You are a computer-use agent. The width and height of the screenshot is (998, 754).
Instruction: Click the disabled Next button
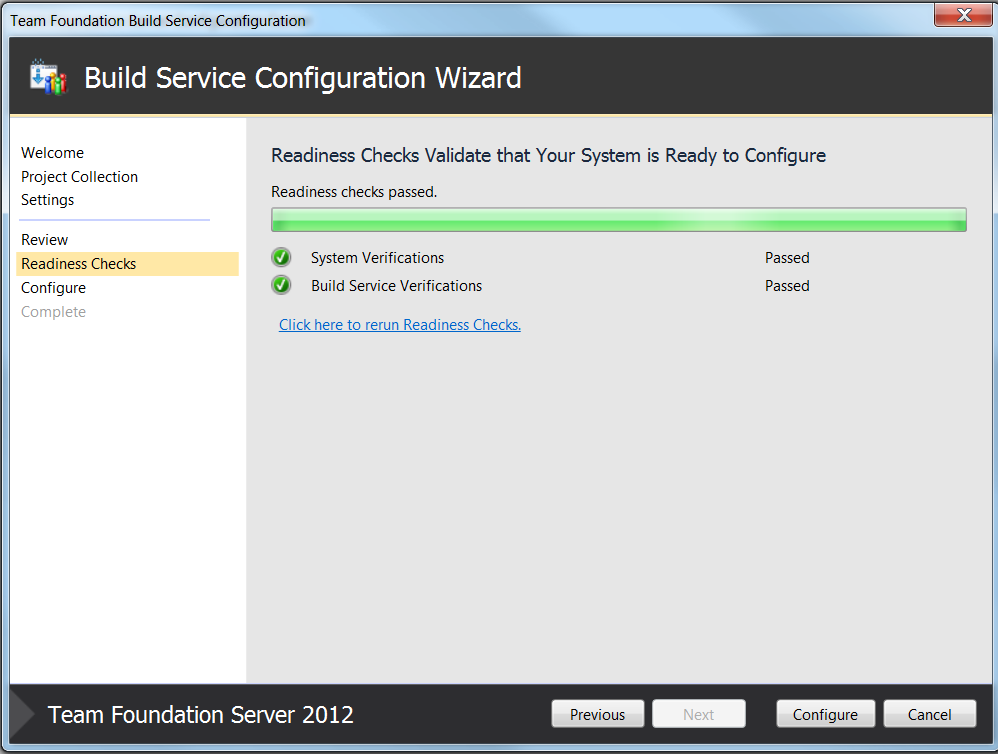(699, 714)
